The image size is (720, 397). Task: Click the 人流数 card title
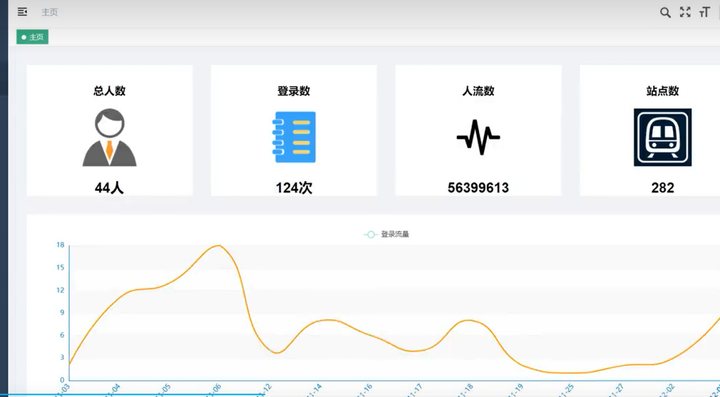click(x=478, y=91)
